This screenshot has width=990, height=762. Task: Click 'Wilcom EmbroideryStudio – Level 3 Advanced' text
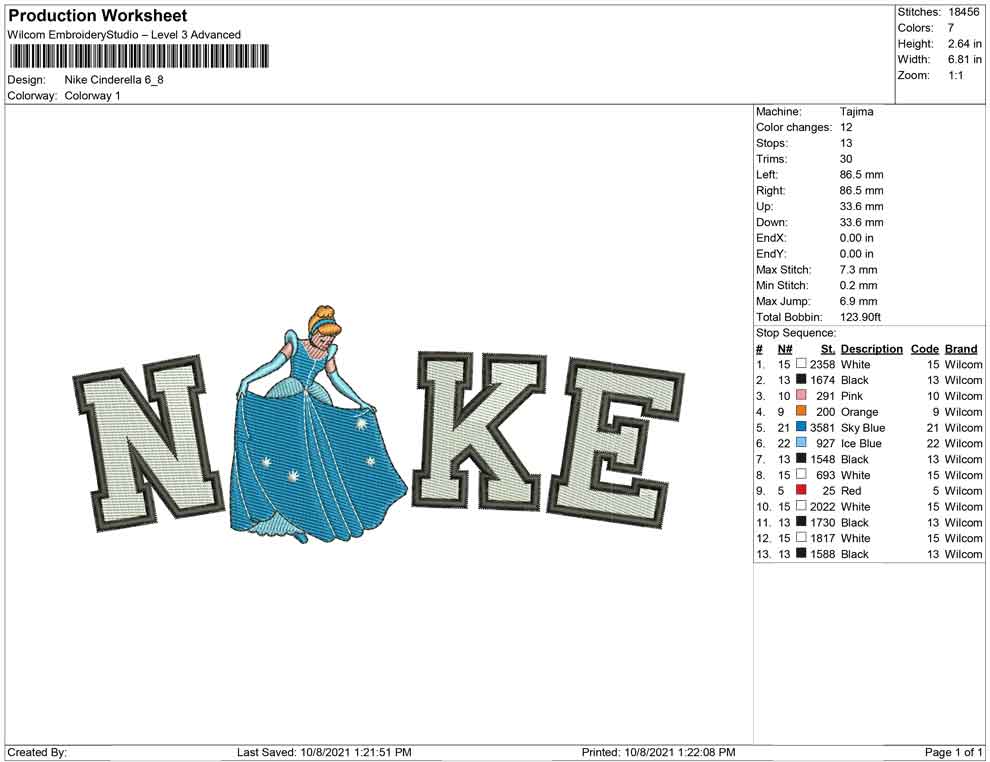[124, 35]
